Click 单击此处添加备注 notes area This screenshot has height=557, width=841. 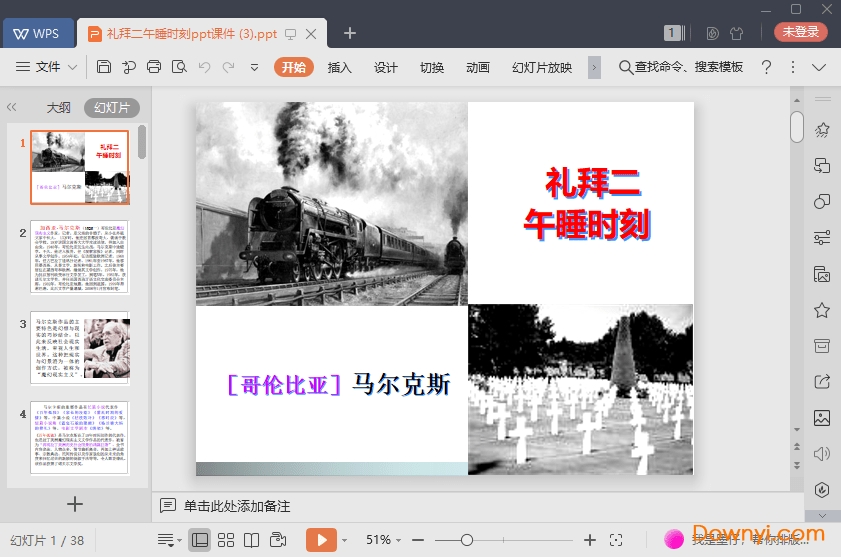(237, 506)
